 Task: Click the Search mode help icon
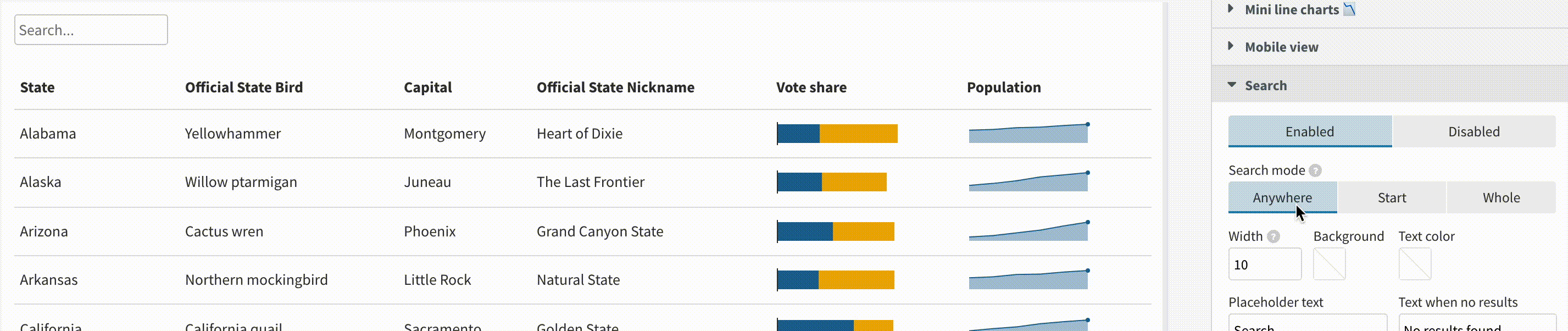(1315, 170)
